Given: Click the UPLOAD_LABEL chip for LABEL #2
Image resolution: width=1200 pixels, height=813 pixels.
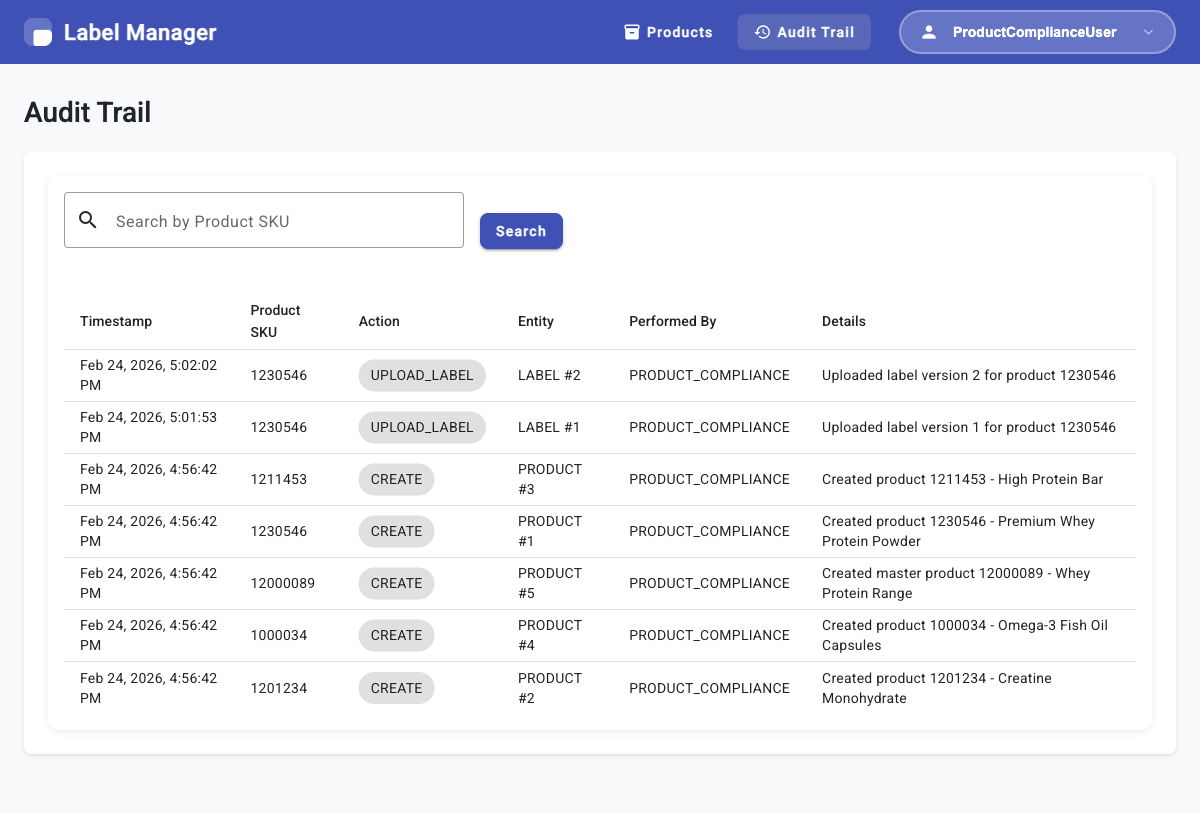Looking at the screenshot, I should click(x=422, y=375).
